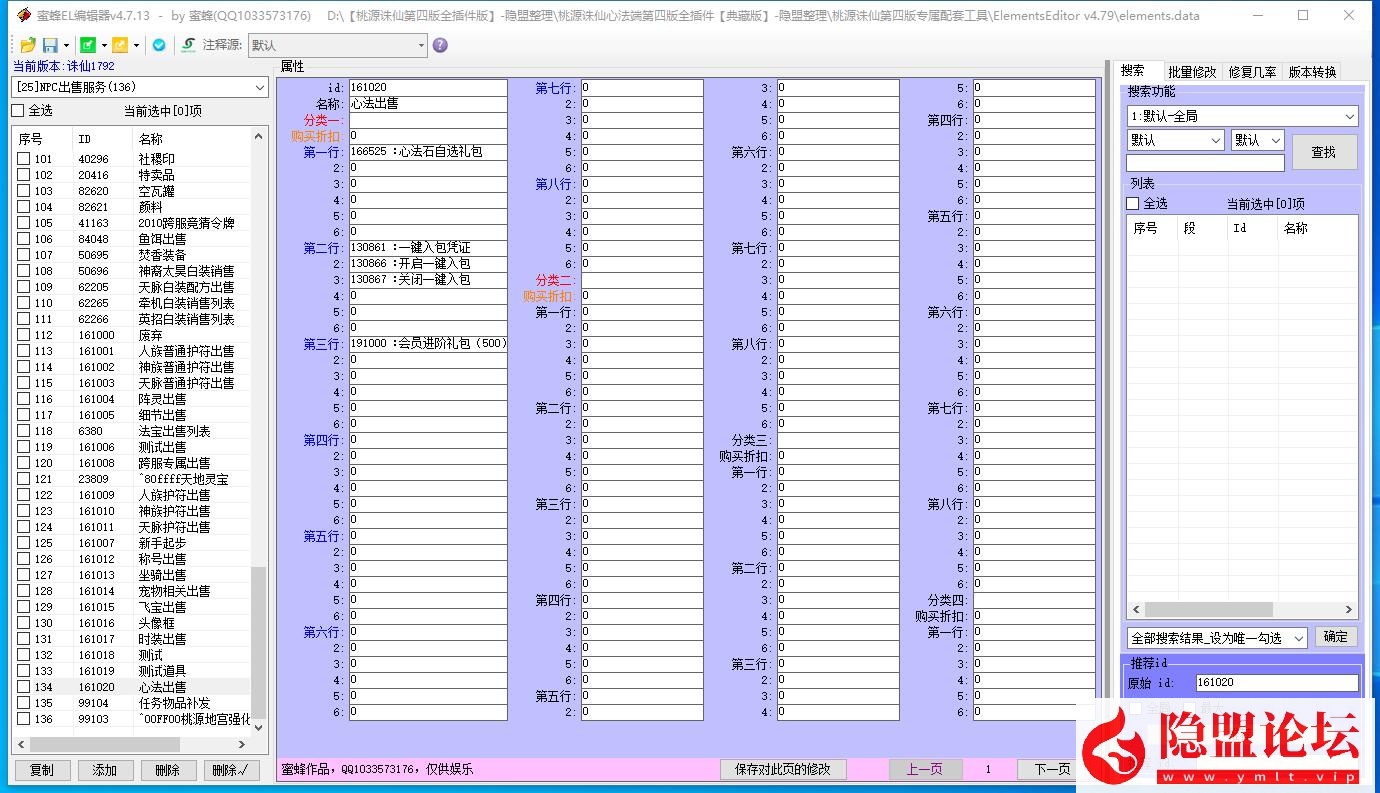Select list row 时装出售

coord(132,639)
